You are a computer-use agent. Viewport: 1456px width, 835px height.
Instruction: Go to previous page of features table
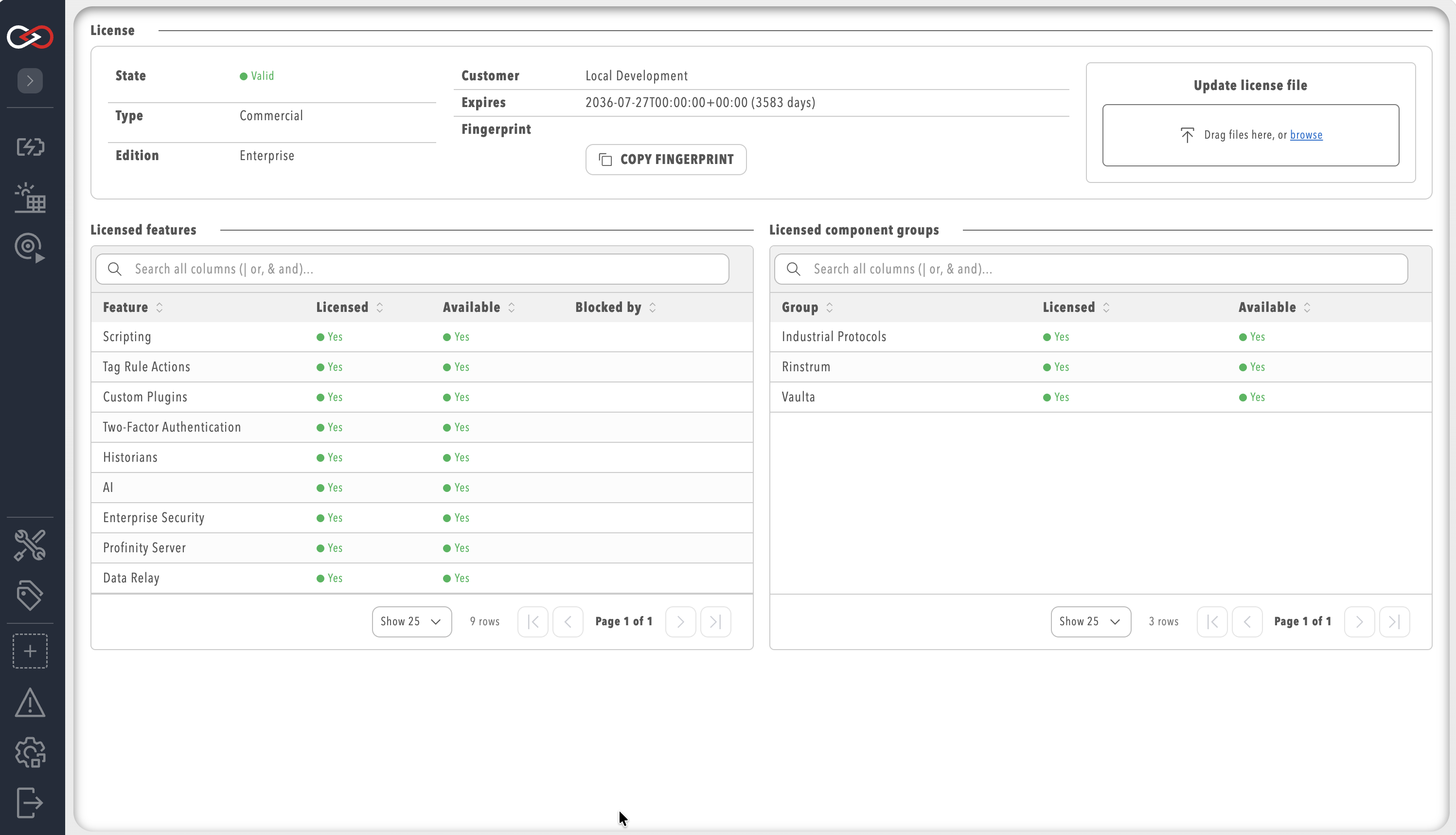568,622
